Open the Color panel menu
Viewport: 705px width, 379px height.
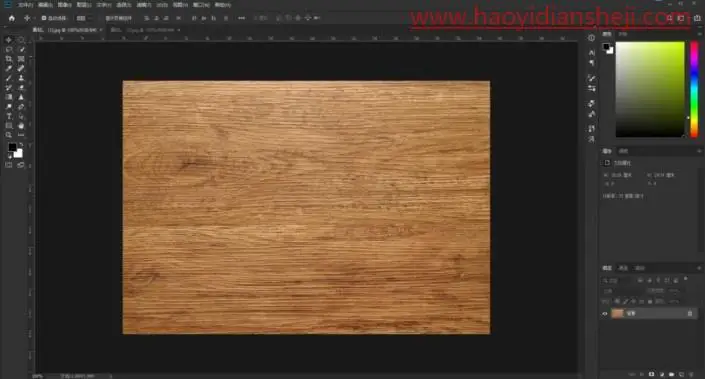[699, 34]
